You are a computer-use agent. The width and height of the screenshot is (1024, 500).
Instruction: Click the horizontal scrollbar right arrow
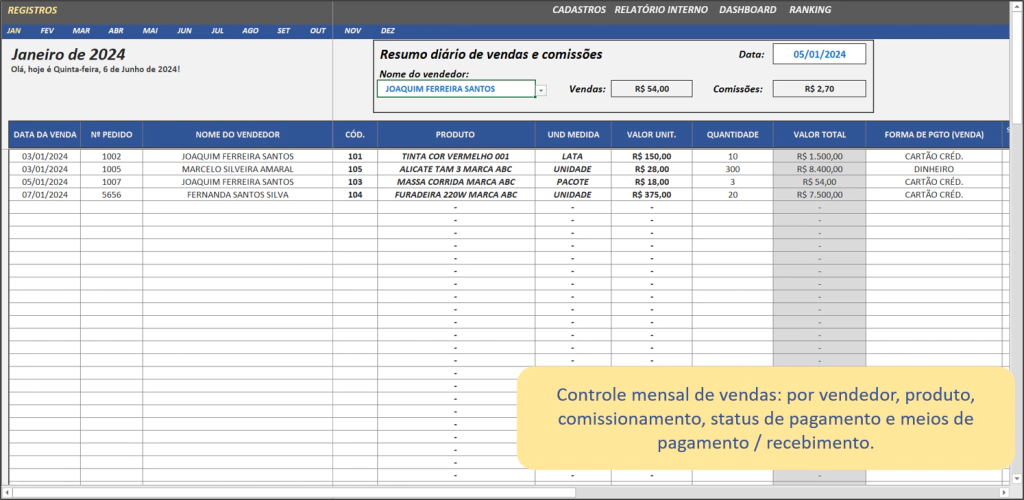1004,492
